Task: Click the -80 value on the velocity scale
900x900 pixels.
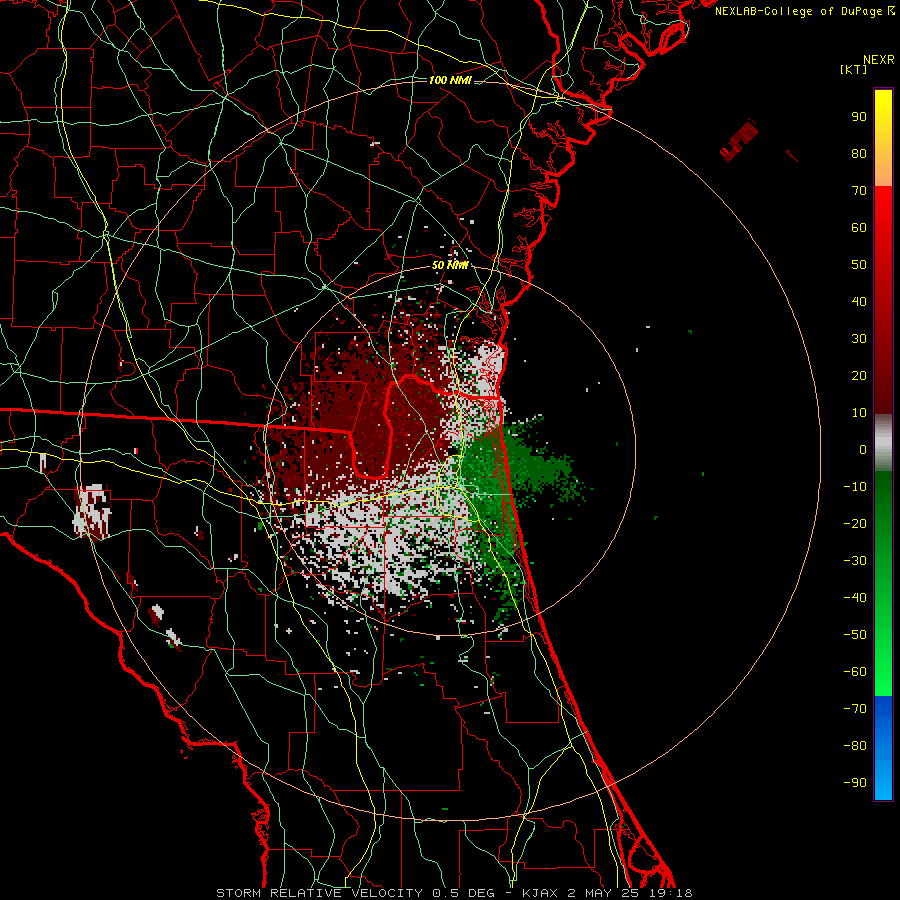Action: pos(855,746)
